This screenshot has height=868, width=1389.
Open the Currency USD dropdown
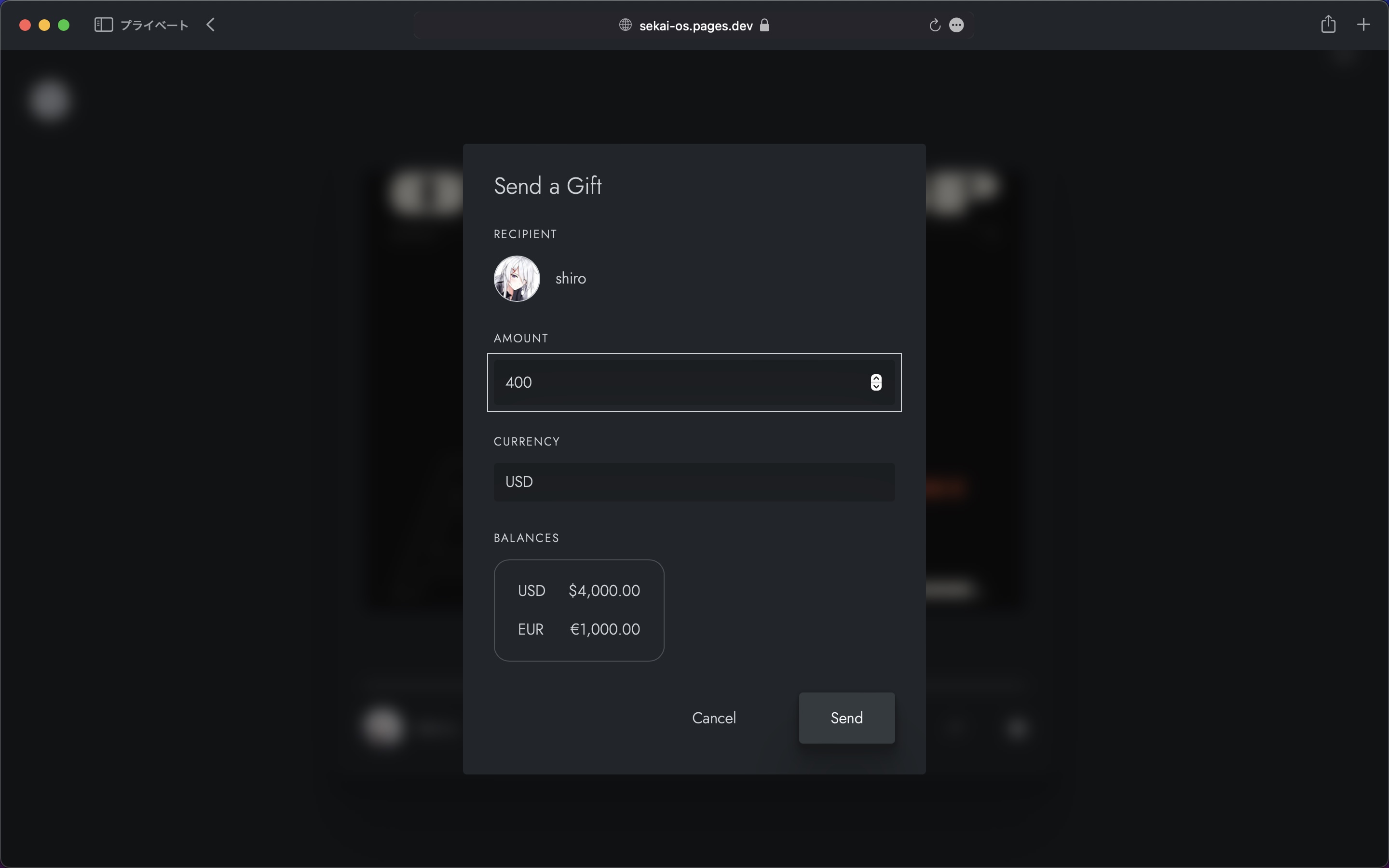(x=694, y=482)
